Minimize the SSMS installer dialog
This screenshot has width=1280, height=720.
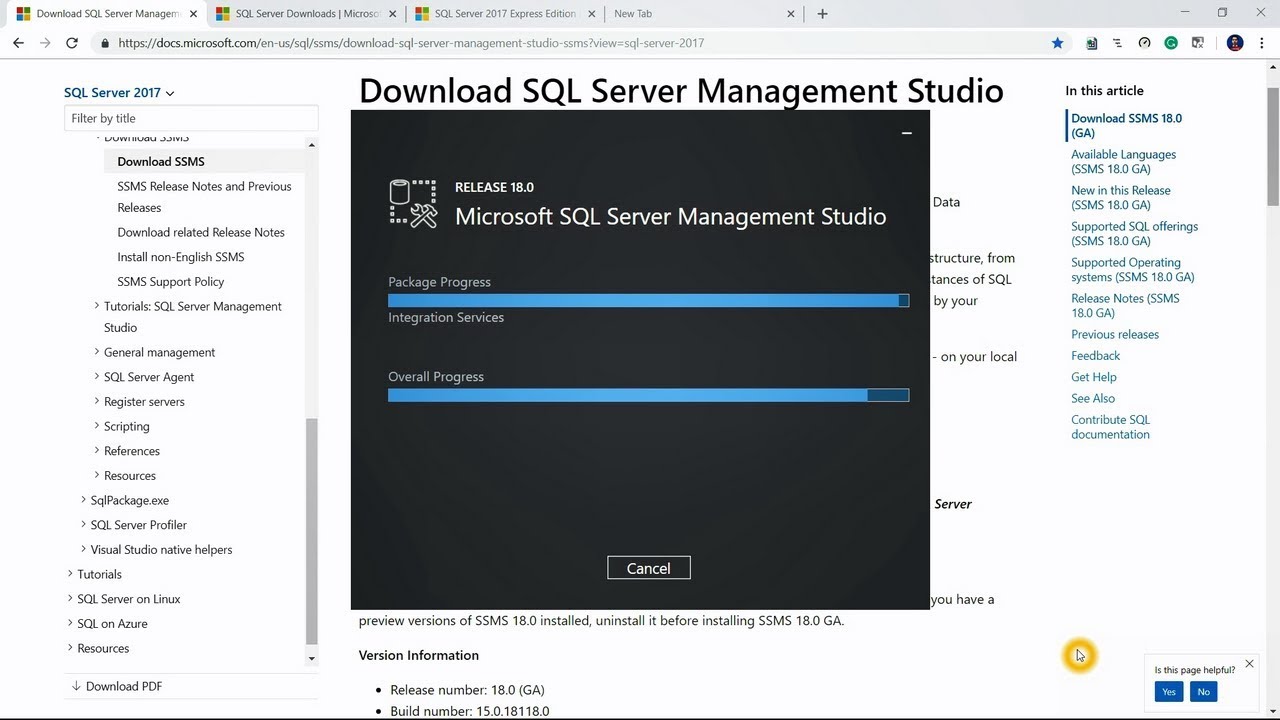906,133
